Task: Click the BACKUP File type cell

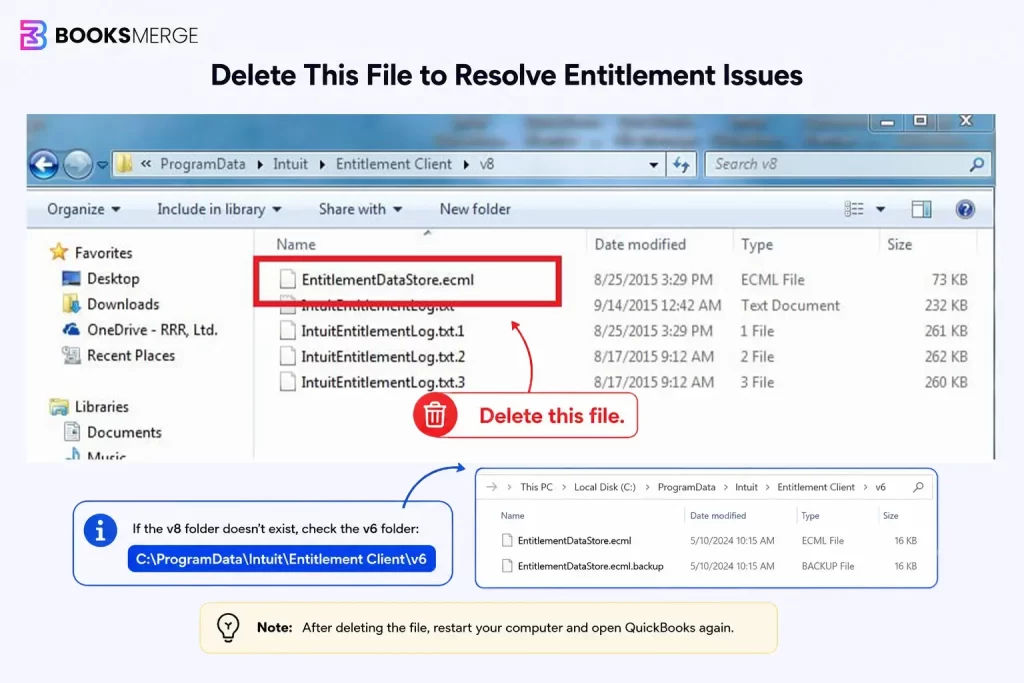Action: tap(827, 566)
